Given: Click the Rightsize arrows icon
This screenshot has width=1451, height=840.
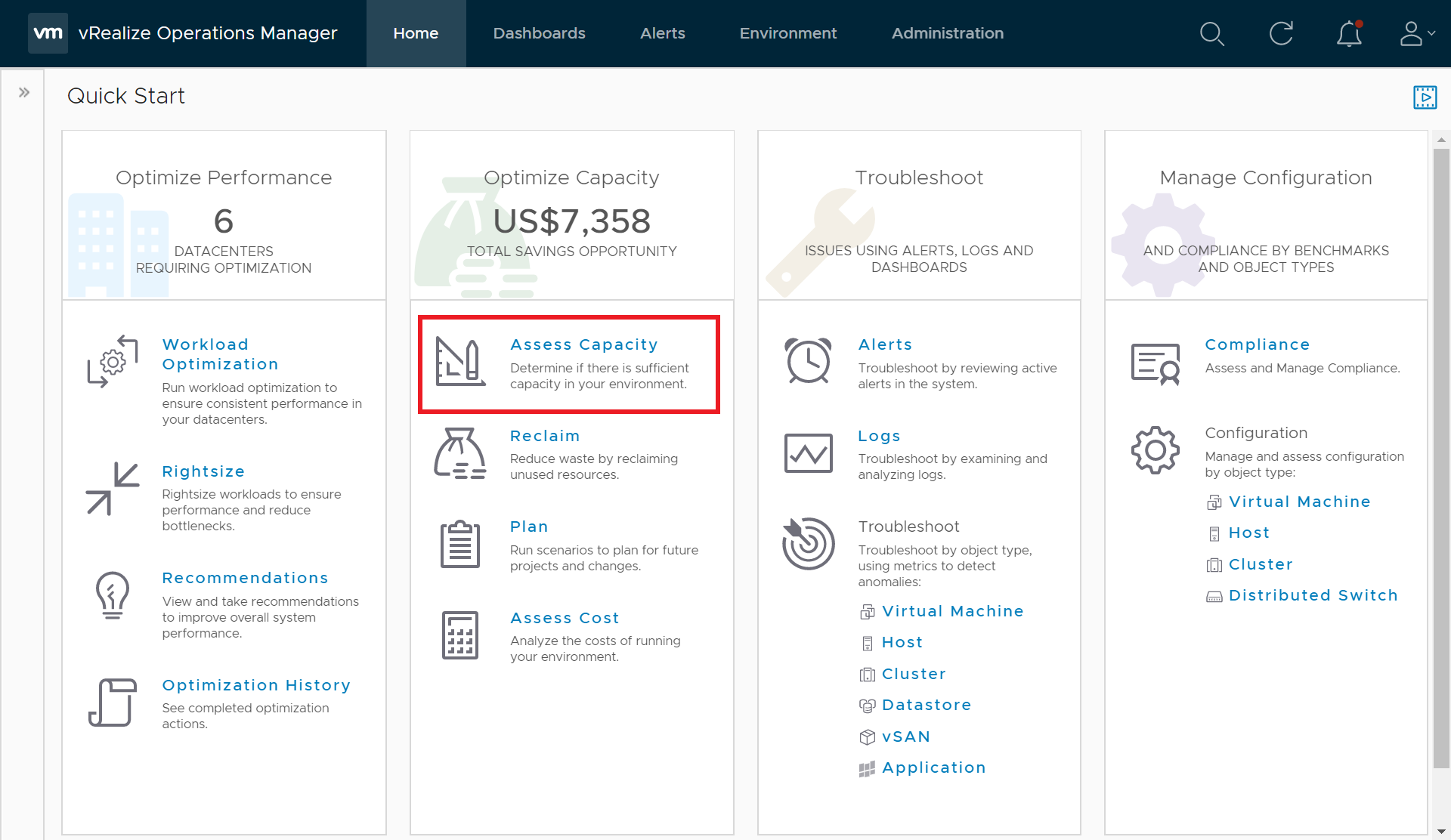Looking at the screenshot, I should [113, 489].
